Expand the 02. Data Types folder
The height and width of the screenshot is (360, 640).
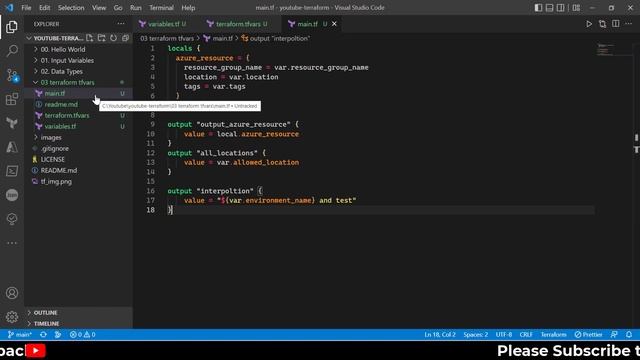79,71
